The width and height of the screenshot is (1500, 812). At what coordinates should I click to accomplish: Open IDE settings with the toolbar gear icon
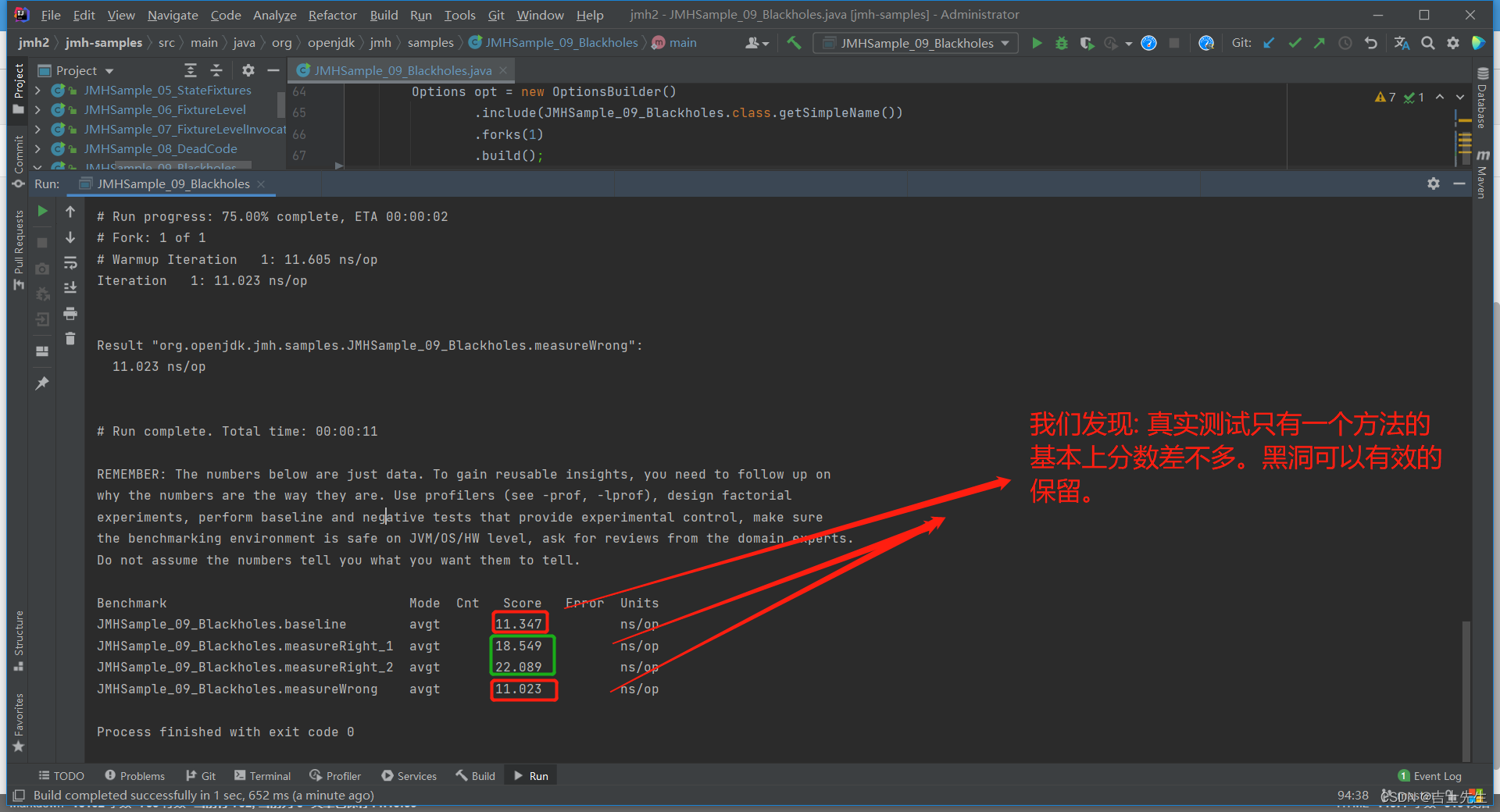[1453, 43]
